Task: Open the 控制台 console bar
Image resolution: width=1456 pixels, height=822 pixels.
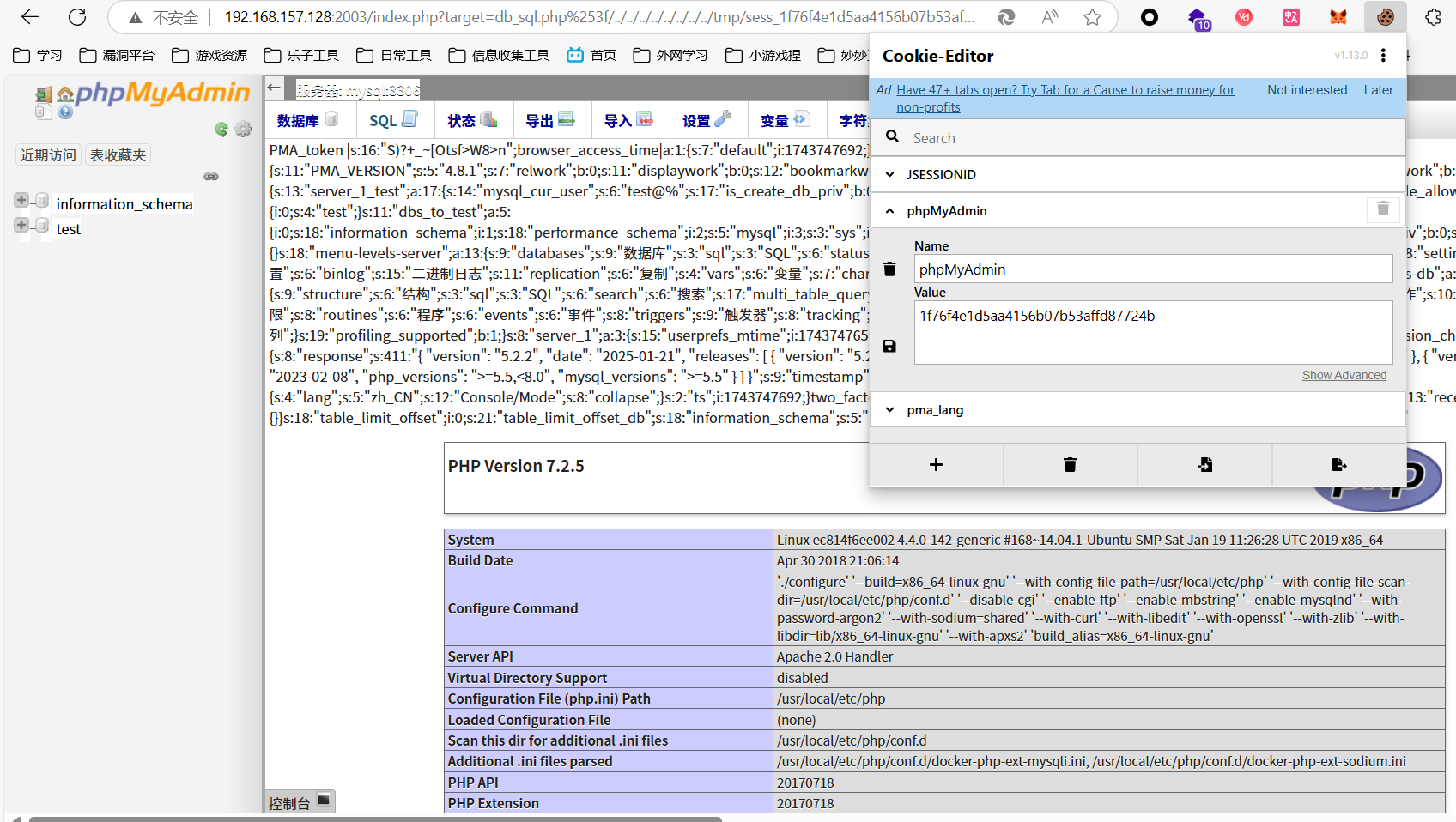Action: [x=300, y=802]
